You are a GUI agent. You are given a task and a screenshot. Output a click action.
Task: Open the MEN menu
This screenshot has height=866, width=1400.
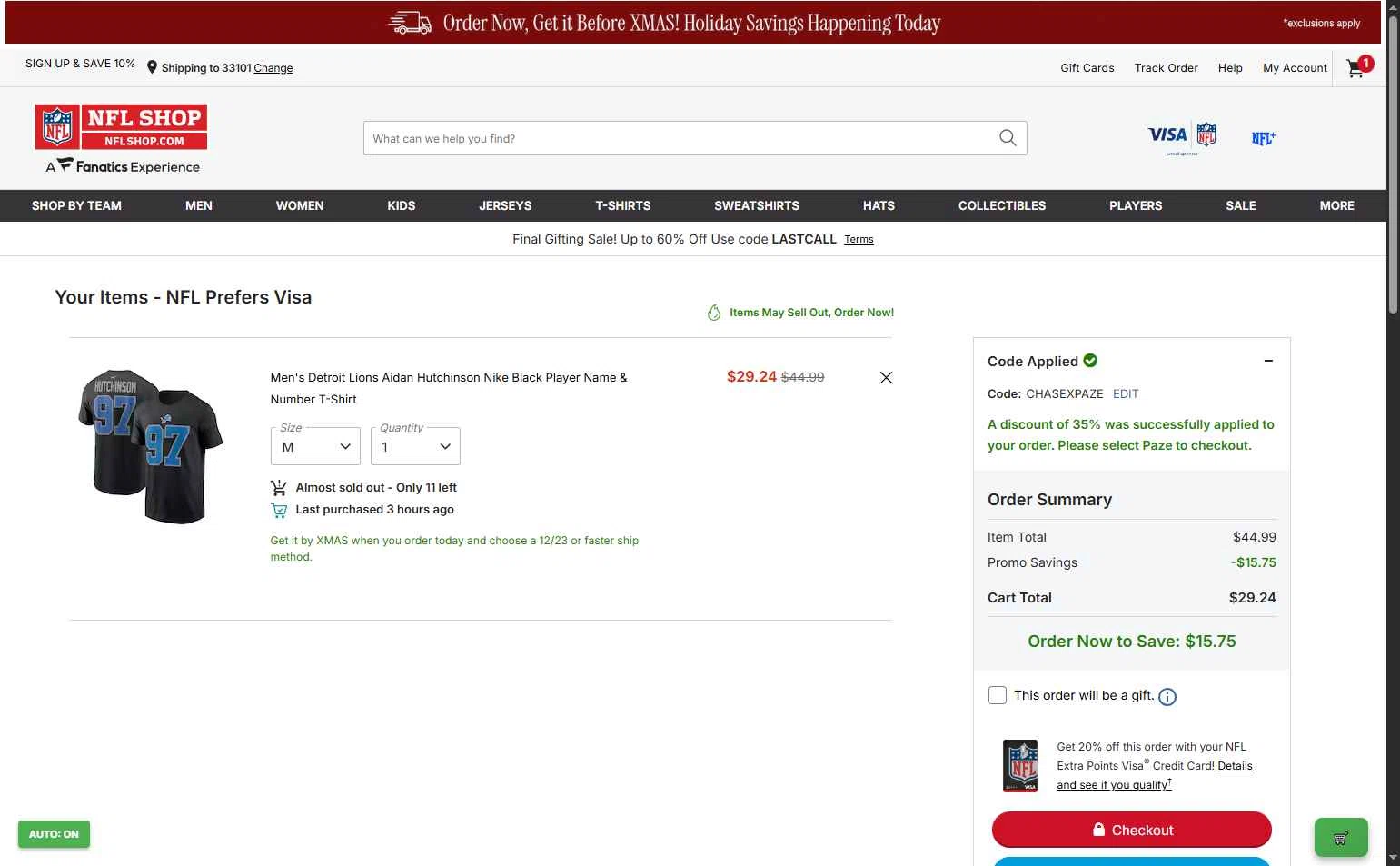tap(199, 205)
